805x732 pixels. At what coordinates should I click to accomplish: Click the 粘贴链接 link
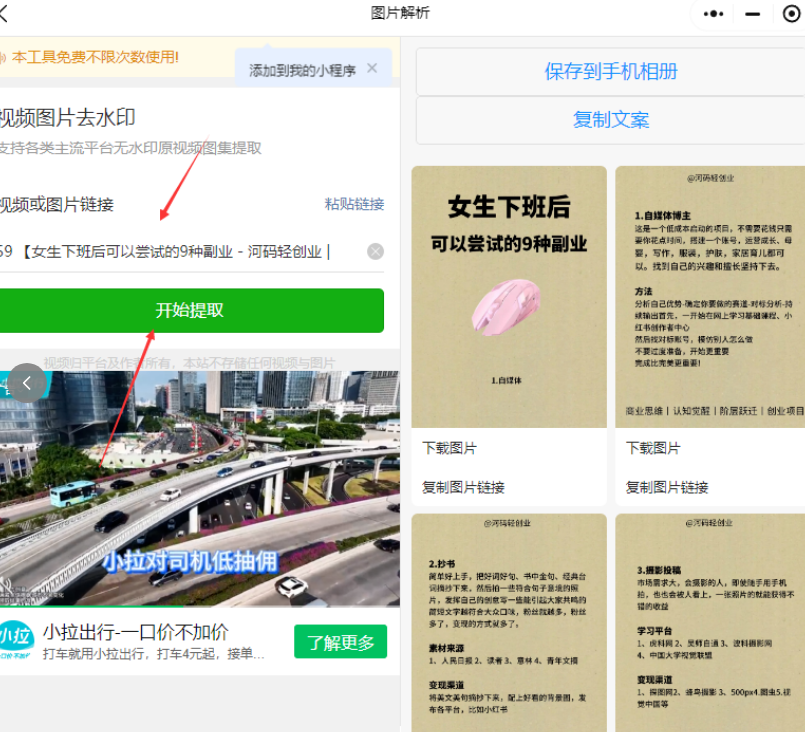pos(354,204)
